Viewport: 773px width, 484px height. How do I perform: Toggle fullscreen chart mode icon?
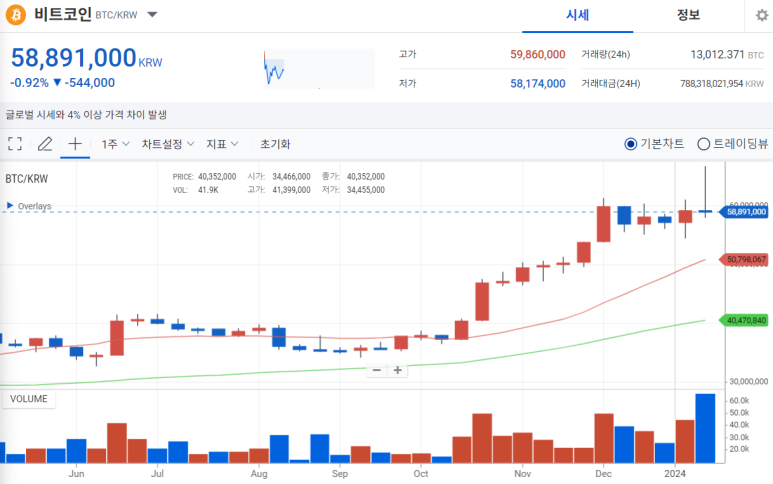pyautogui.click(x=15, y=144)
